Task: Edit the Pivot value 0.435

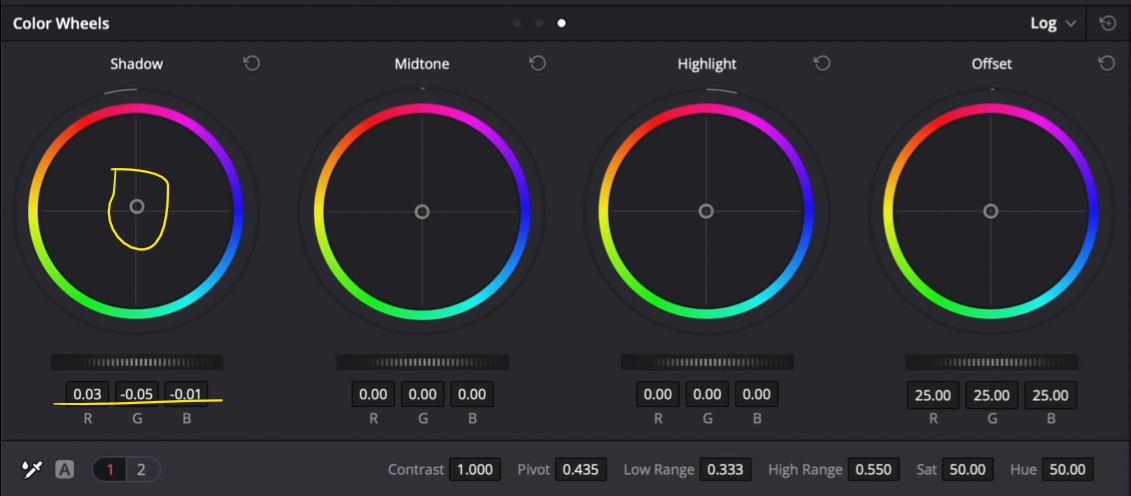Action: (x=581, y=470)
